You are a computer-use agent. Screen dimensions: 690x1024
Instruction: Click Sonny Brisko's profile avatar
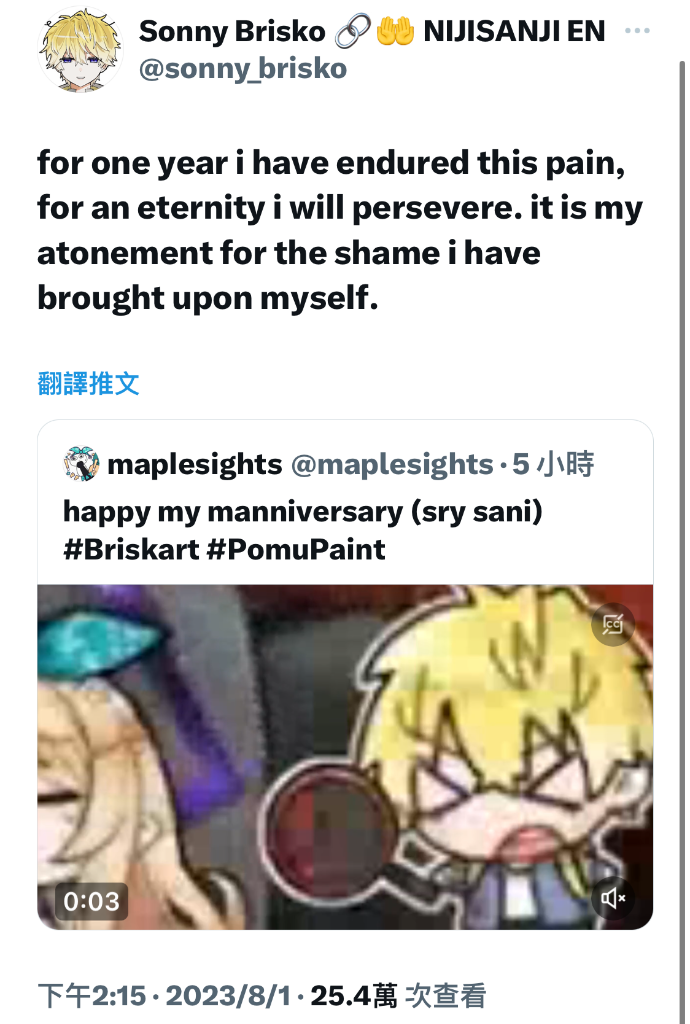pos(80,50)
